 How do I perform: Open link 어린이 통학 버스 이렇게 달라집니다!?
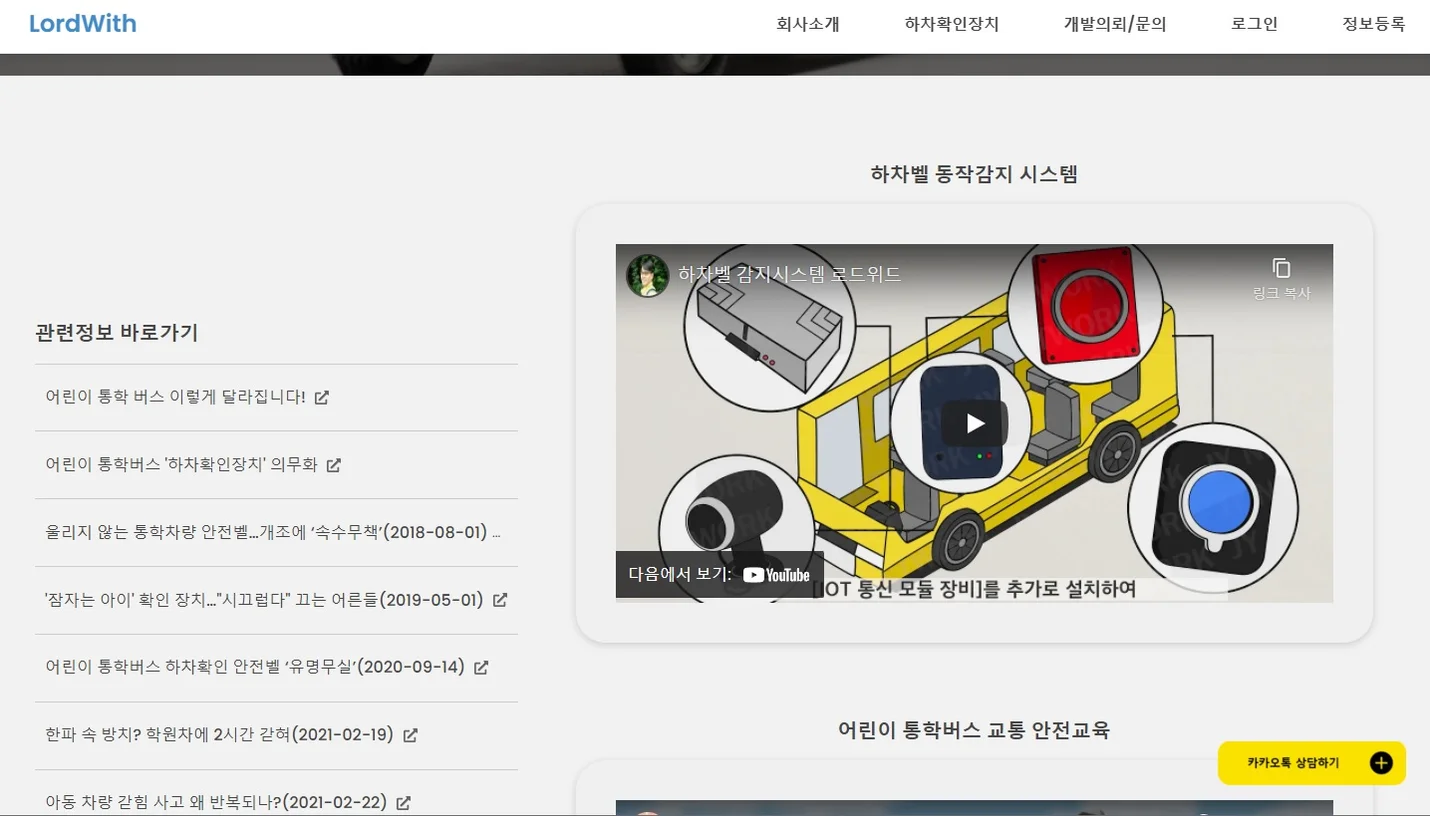175,397
